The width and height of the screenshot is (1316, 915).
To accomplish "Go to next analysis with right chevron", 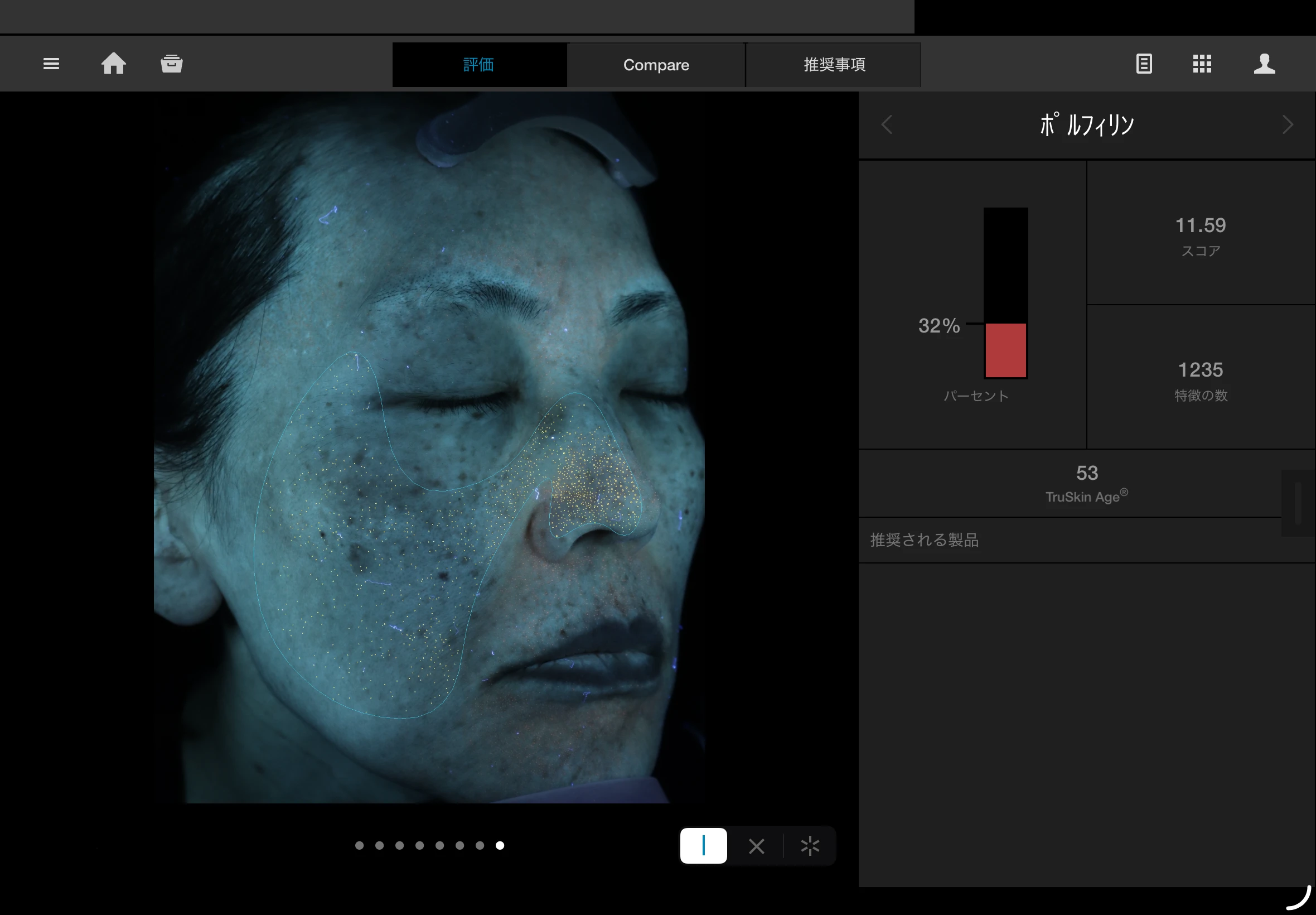I will [1288, 124].
